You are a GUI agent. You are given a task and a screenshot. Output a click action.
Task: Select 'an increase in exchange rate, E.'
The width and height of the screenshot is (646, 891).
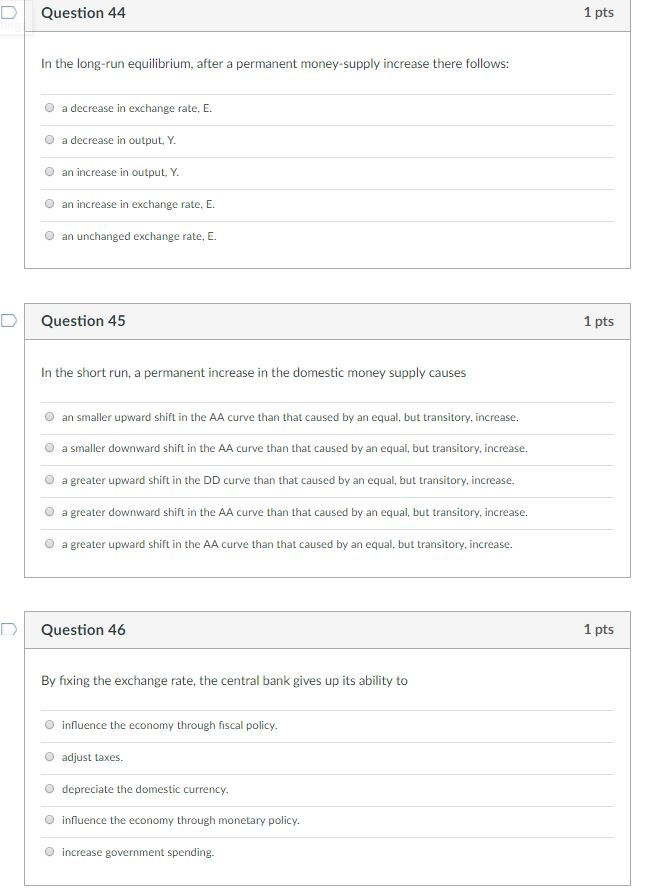pyautogui.click(x=49, y=204)
